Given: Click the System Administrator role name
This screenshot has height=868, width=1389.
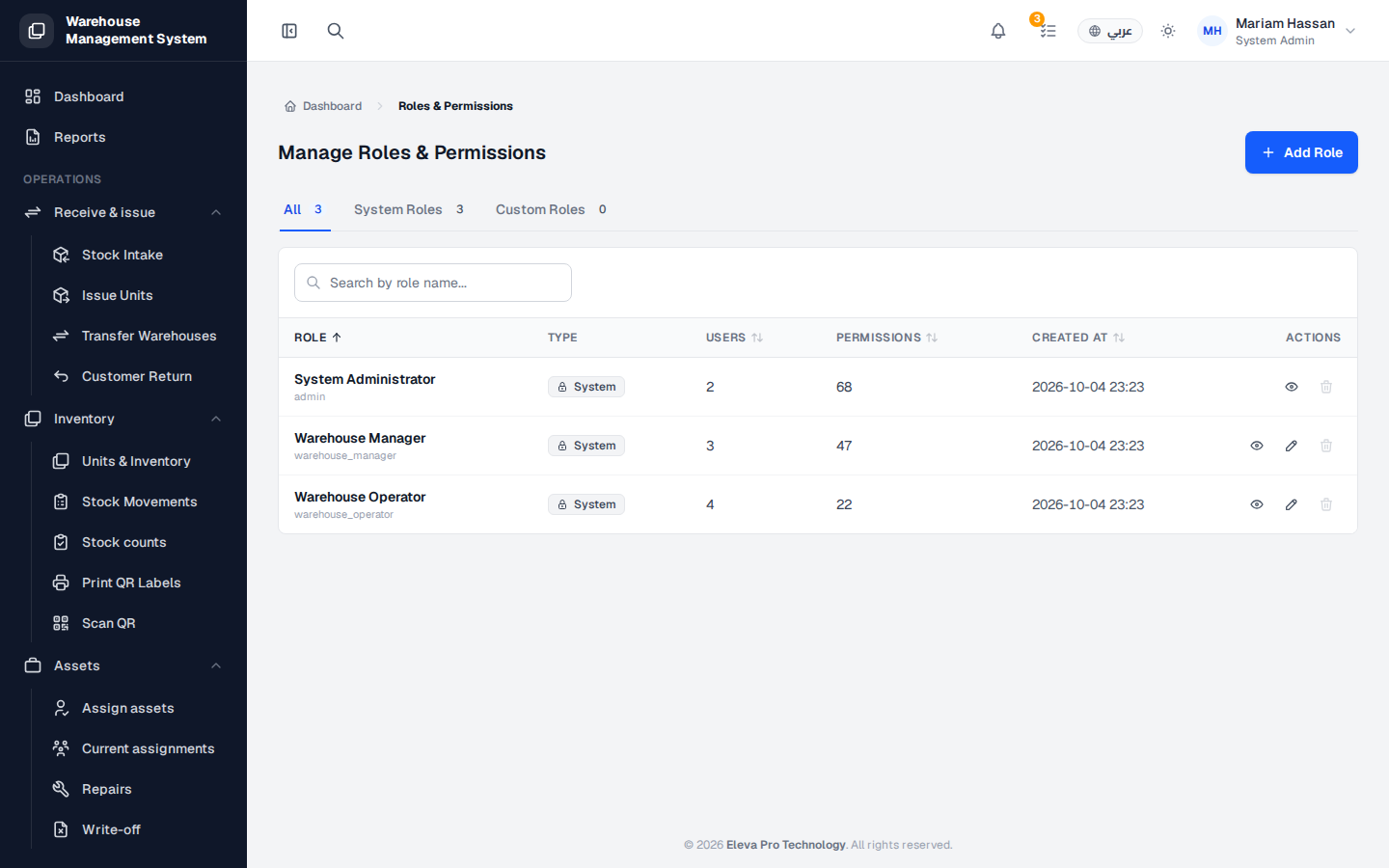Looking at the screenshot, I should point(365,379).
